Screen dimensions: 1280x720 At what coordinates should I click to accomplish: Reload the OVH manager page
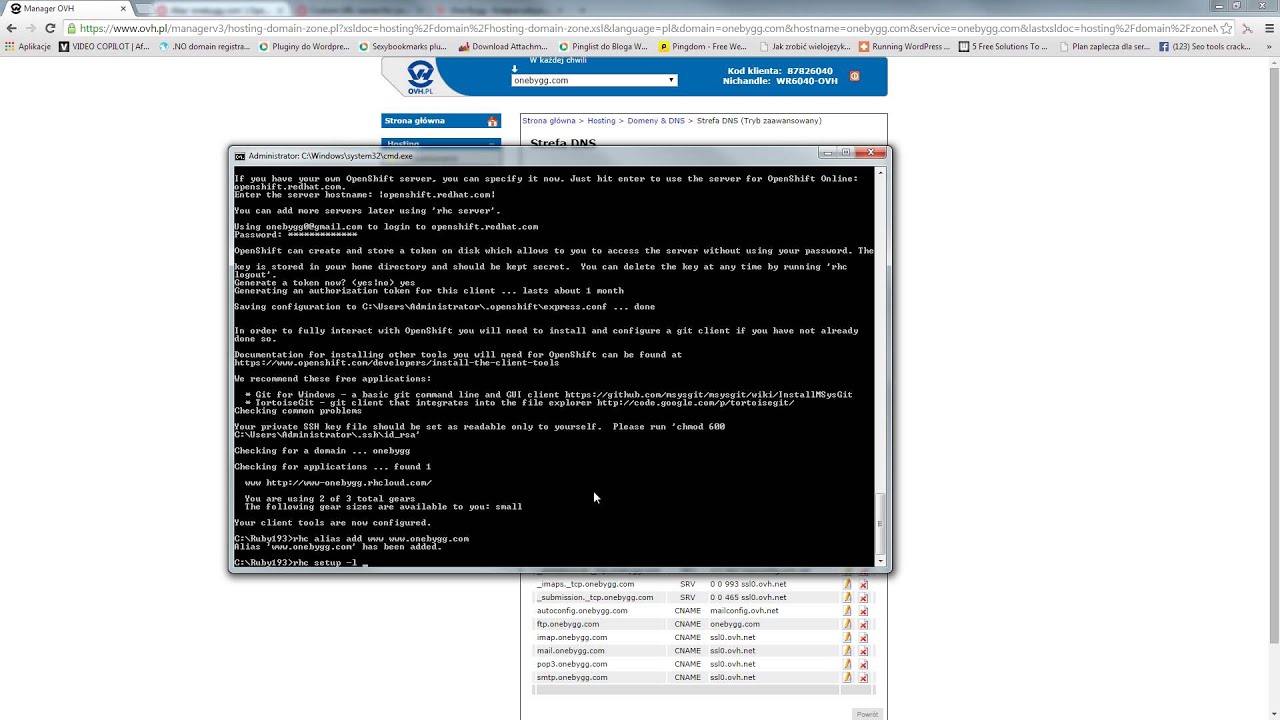pyautogui.click(x=50, y=28)
